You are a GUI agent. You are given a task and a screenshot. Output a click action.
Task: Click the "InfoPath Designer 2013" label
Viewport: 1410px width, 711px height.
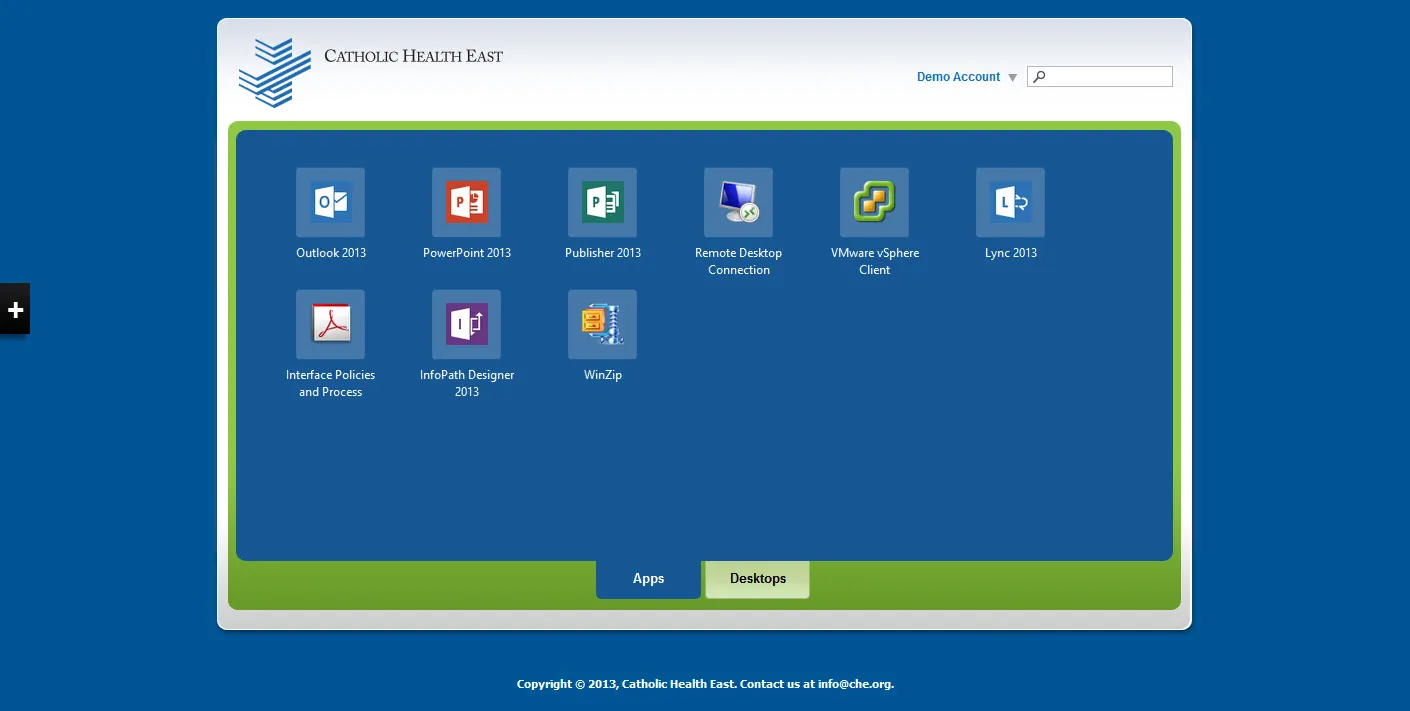(x=467, y=383)
